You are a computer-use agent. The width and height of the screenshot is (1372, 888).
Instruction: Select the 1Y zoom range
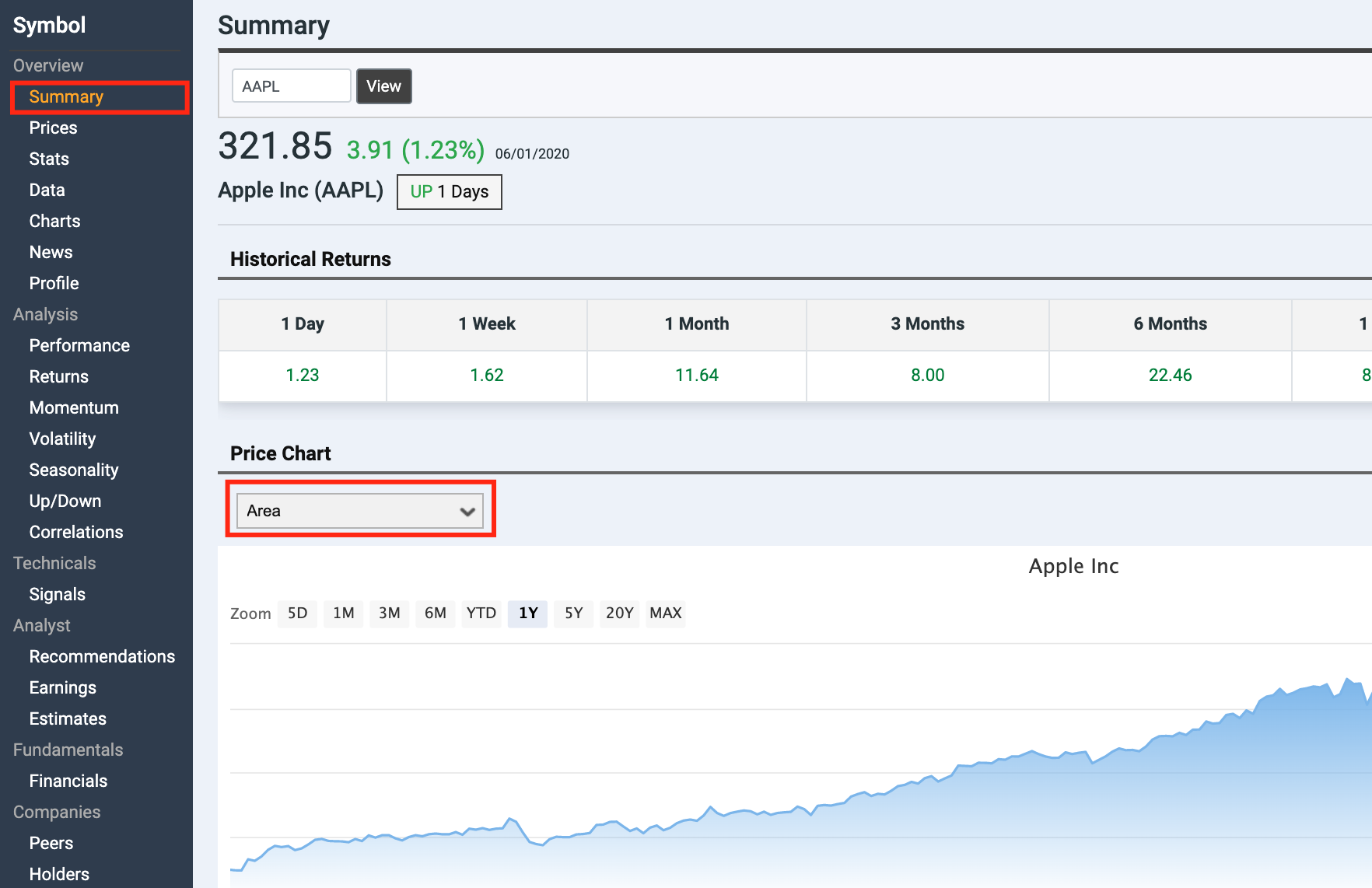pos(528,614)
